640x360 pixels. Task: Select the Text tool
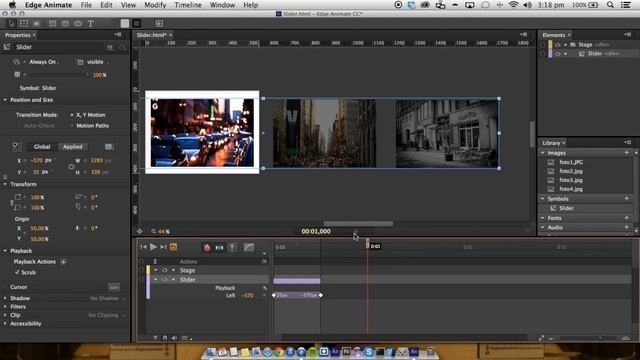[x=91, y=23]
